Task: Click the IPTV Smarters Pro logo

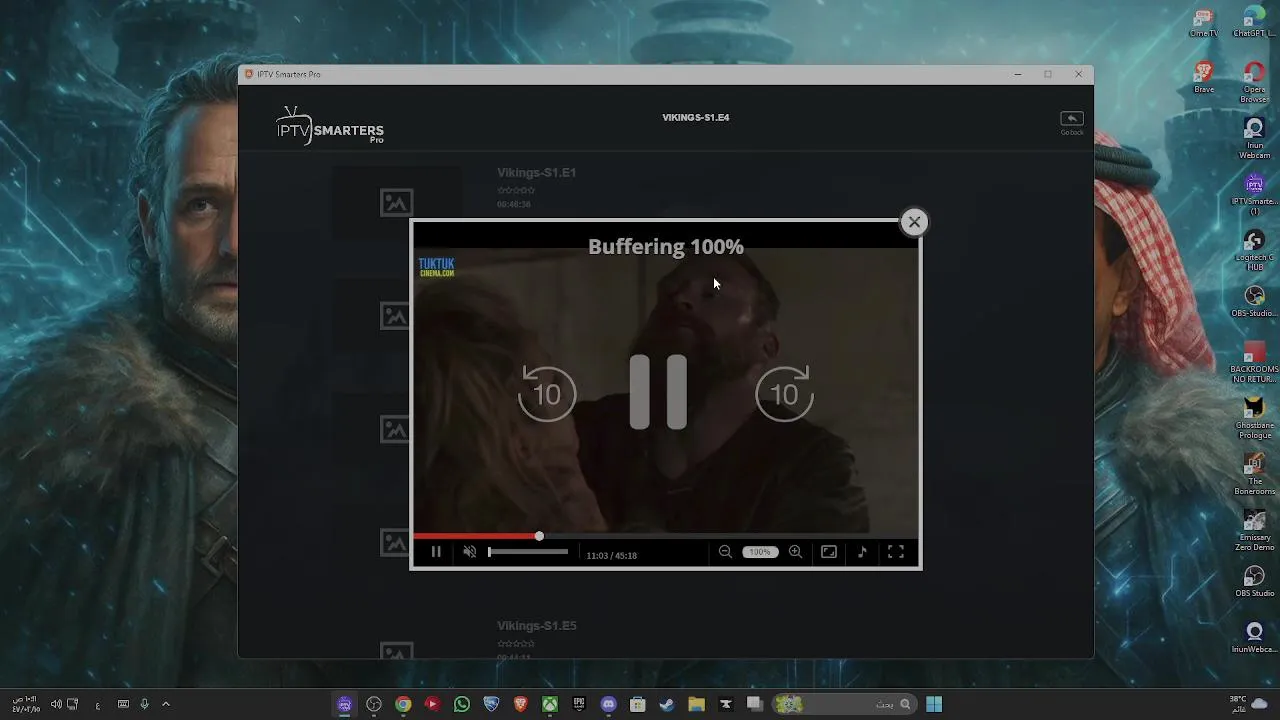Action: 330,125
